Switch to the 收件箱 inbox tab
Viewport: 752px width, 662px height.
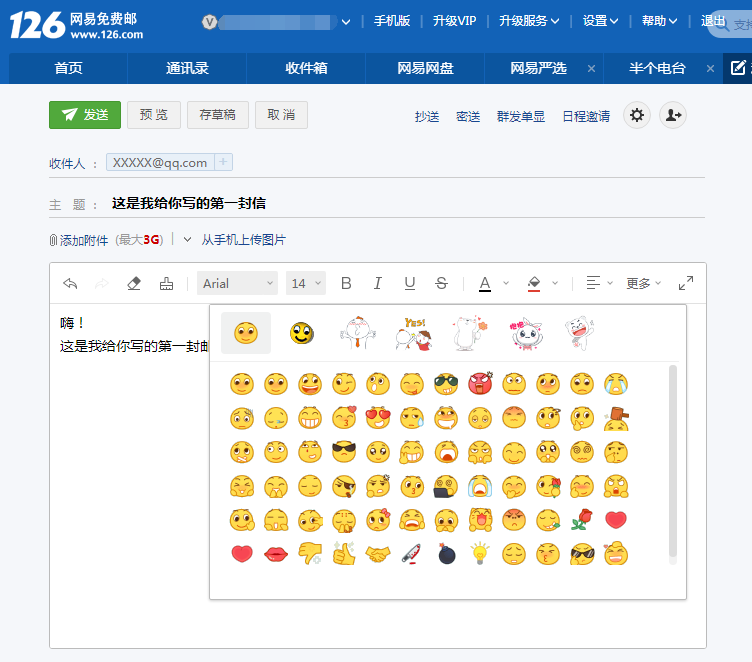(306, 68)
